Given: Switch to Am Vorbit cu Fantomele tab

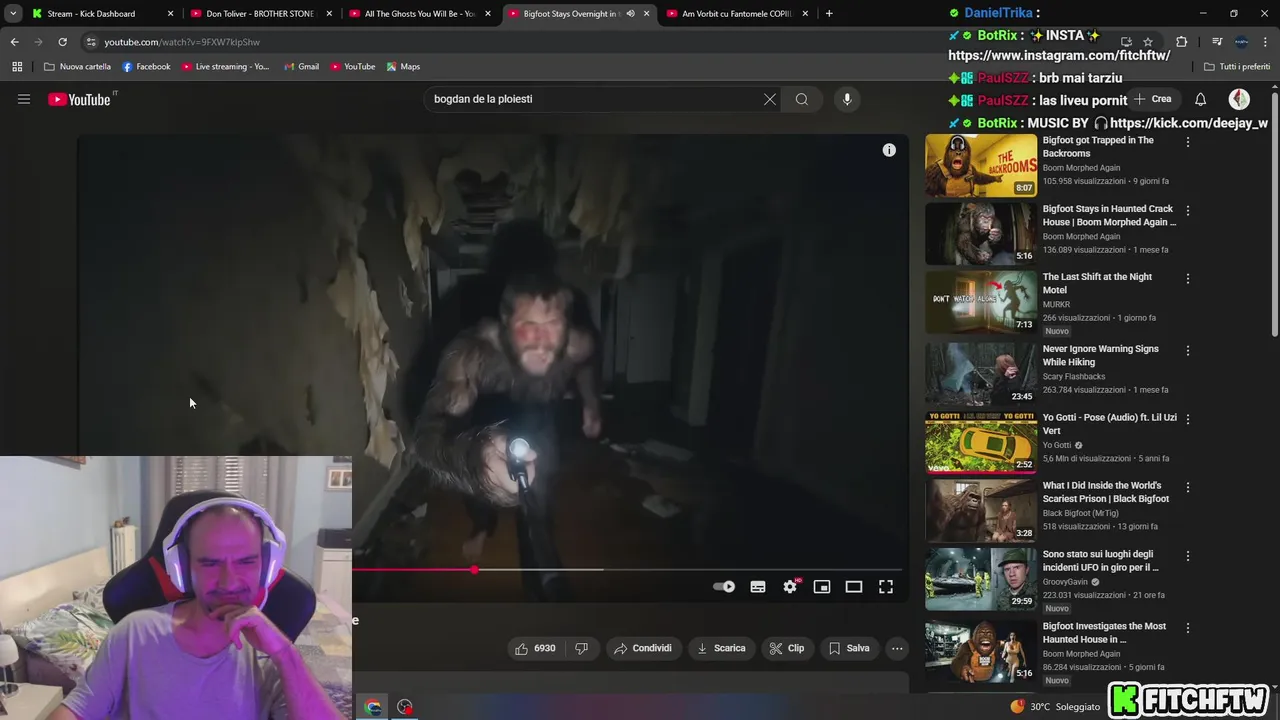Looking at the screenshot, I should [736, 14].
